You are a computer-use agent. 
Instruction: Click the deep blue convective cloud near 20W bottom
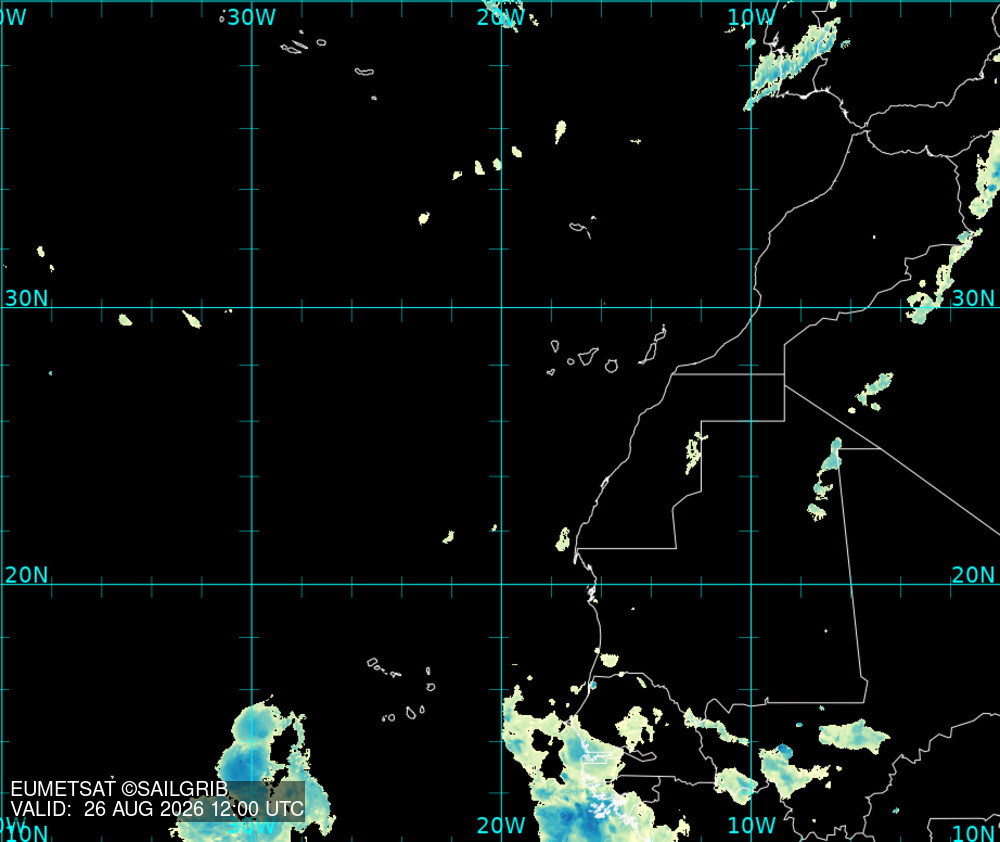[580, 816]
